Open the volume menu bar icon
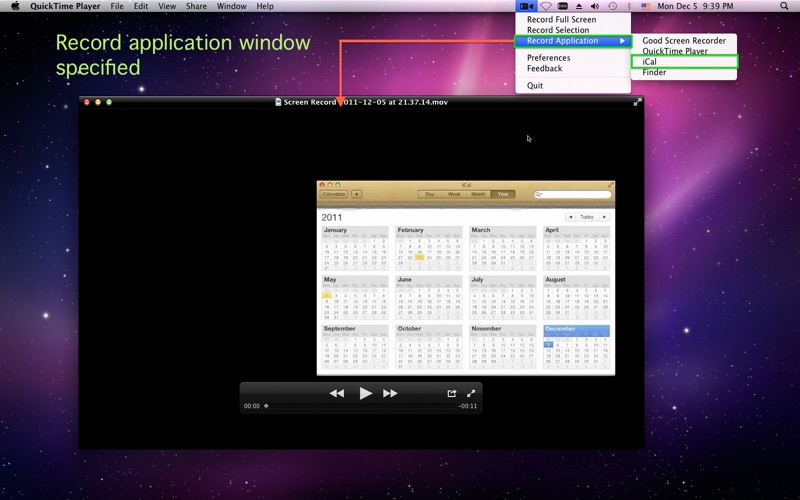The image size is (800, 500). click(x=595, y=6)
